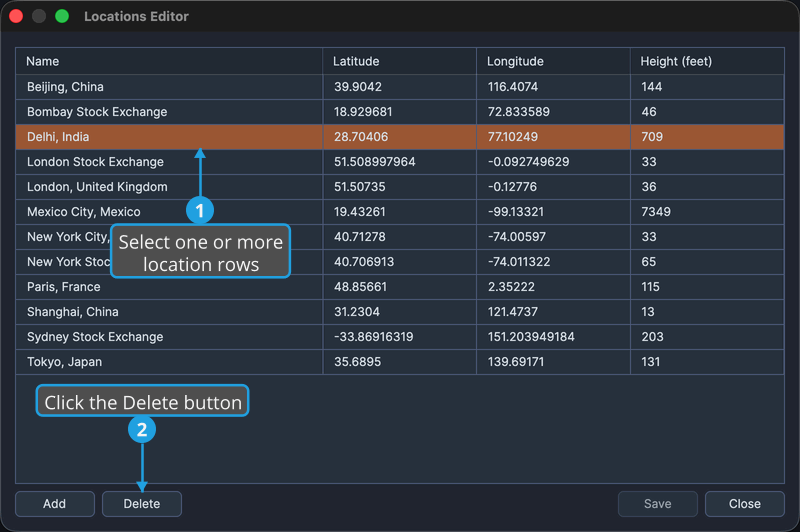Click the Close button

tap(744, 504)
